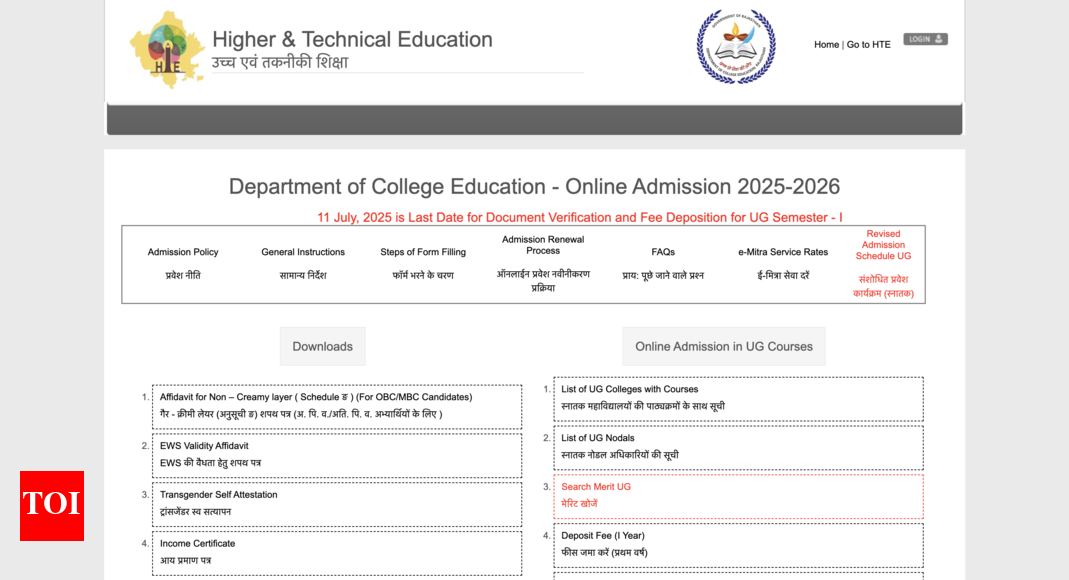Click the TOI logo badge
The image size is (1069, 580).
[x=52, y=506]
